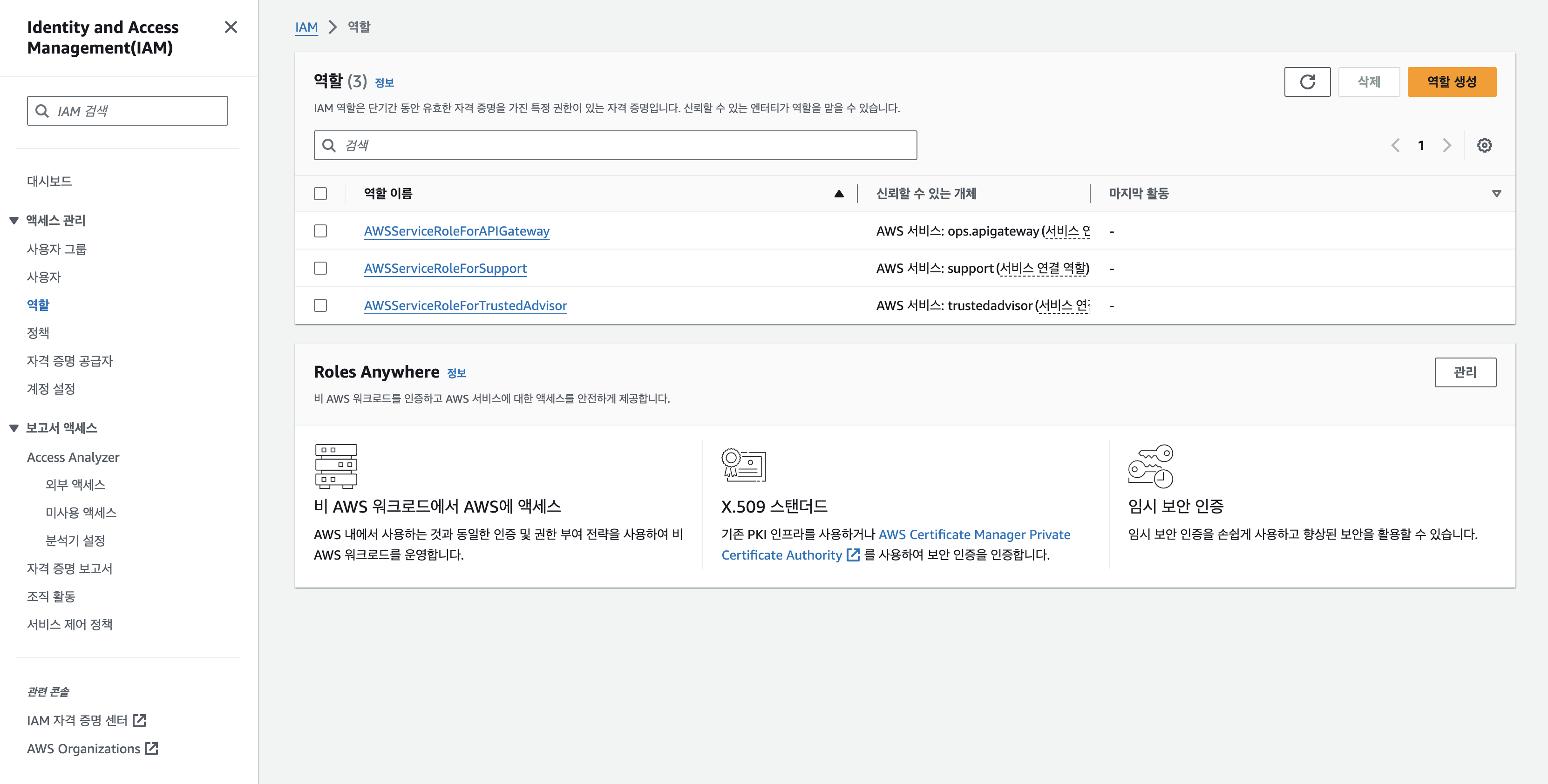Click the Roles Anywhere 관리 button

click(x=1465, y=372)
